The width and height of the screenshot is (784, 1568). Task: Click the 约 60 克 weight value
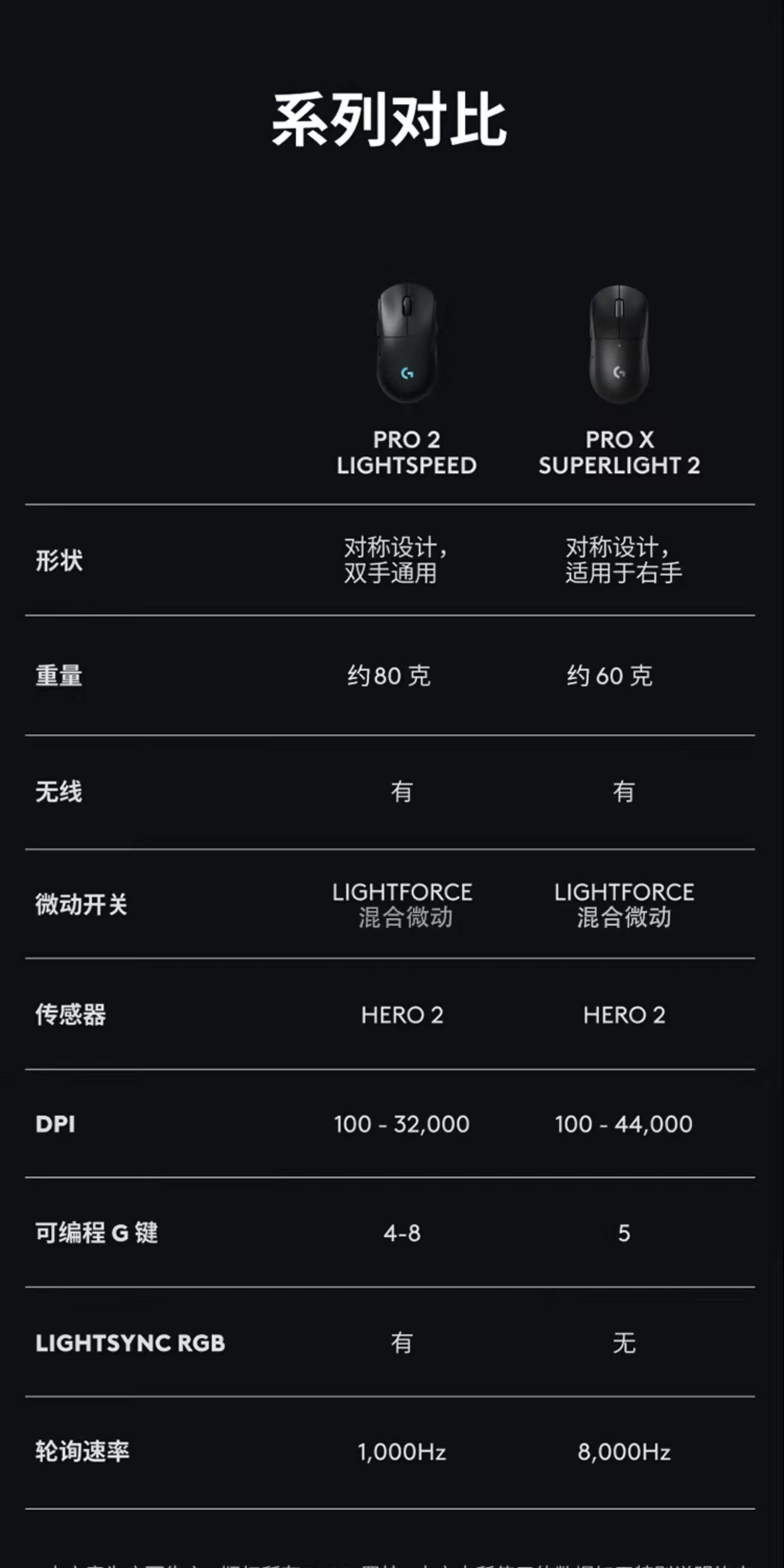click(x=610, y=676)
